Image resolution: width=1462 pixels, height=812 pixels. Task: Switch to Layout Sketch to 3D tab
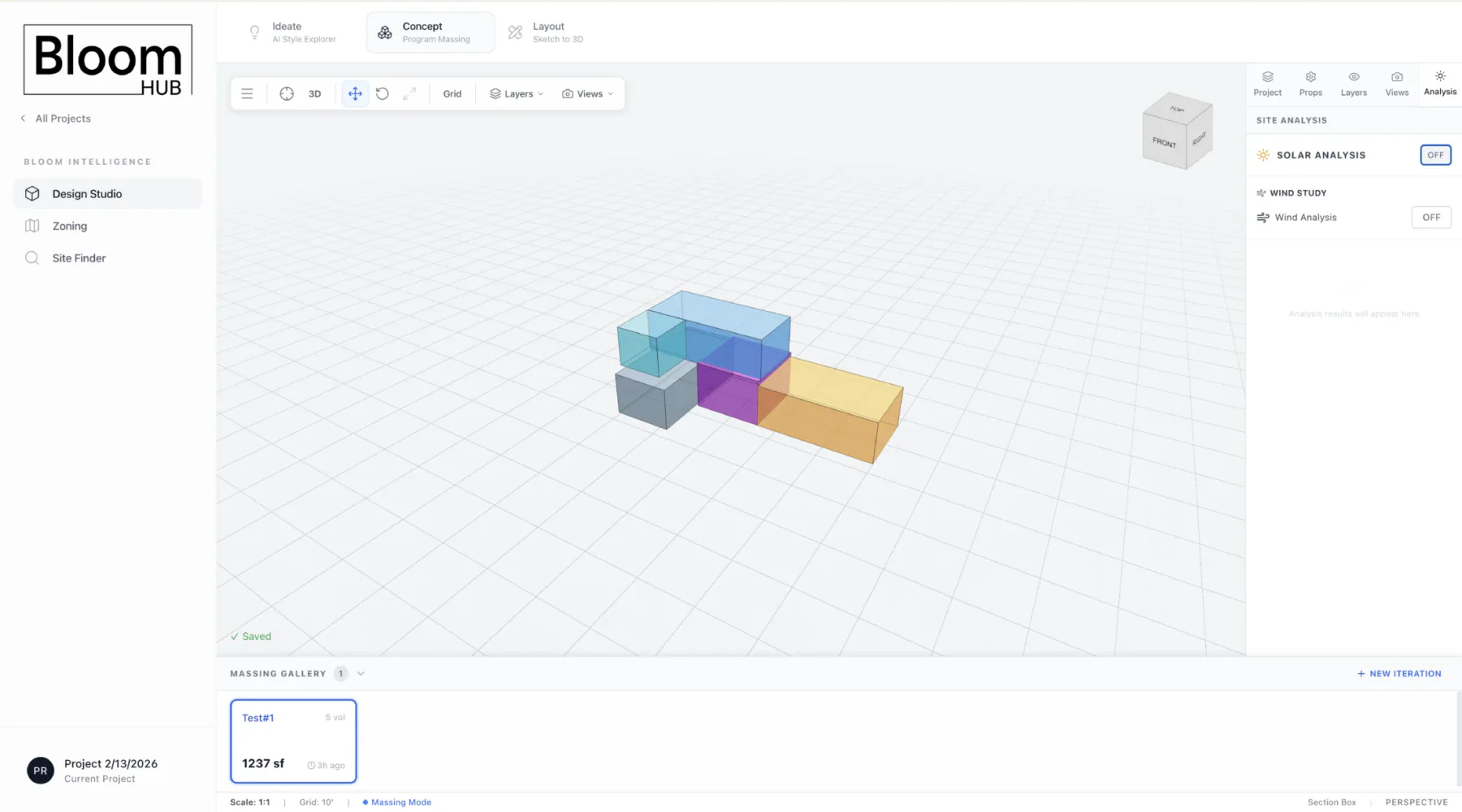coord(547,32)
